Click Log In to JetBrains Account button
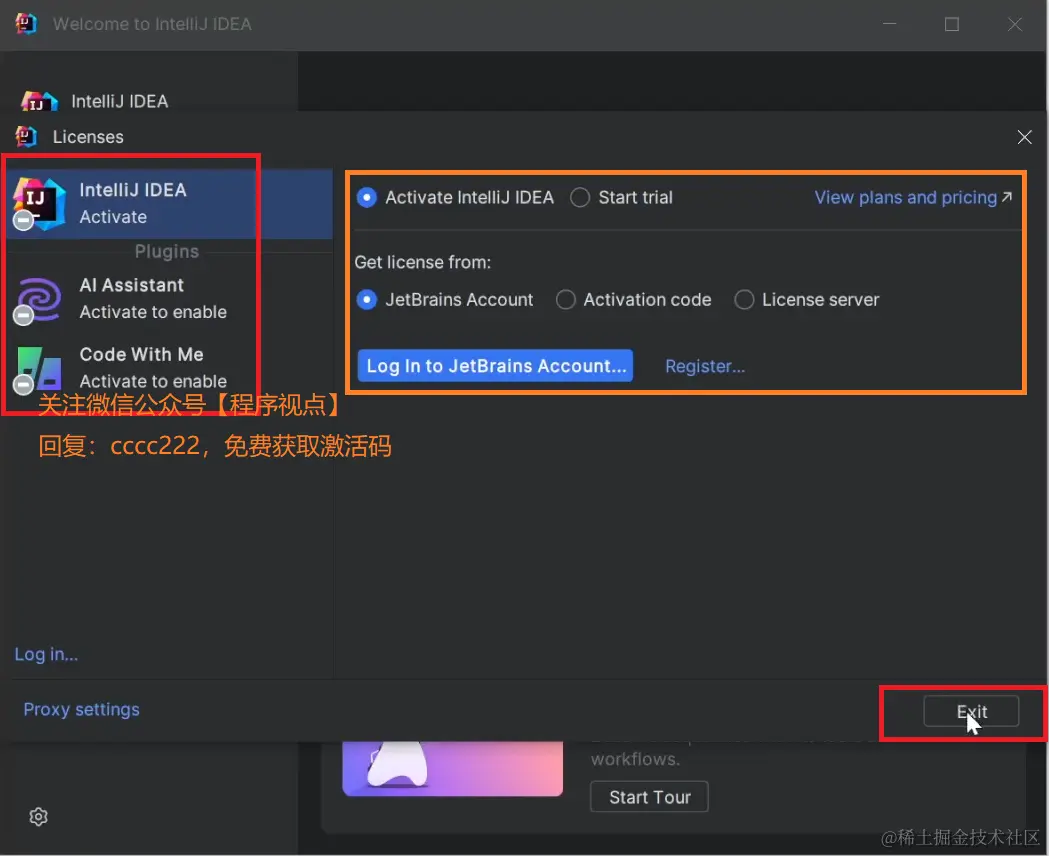This screenshot has height=856, width=1049. [x=495, y=366]
